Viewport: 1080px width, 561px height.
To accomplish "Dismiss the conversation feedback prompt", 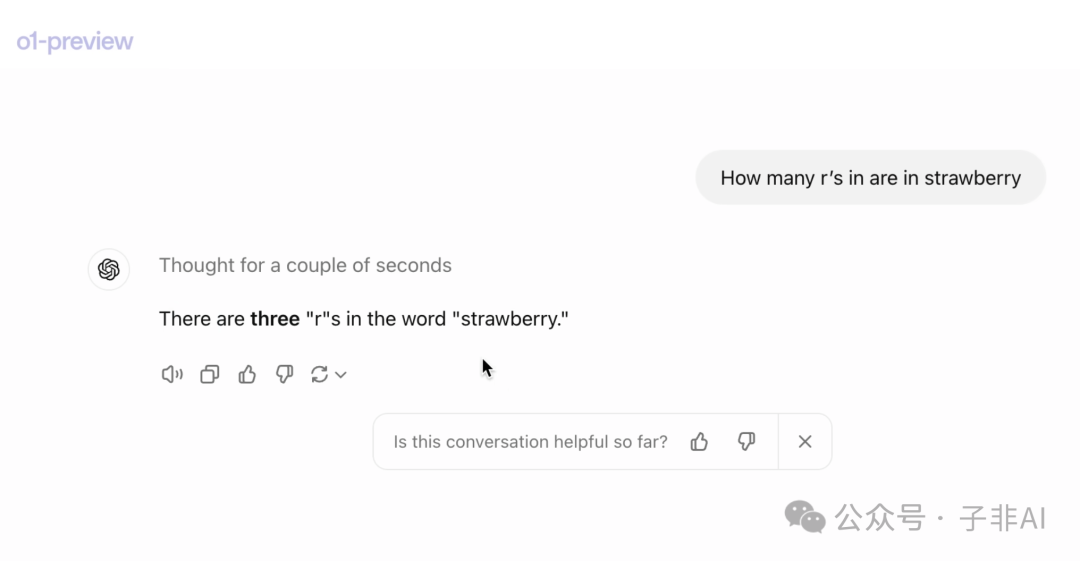I will click(804, 442).
